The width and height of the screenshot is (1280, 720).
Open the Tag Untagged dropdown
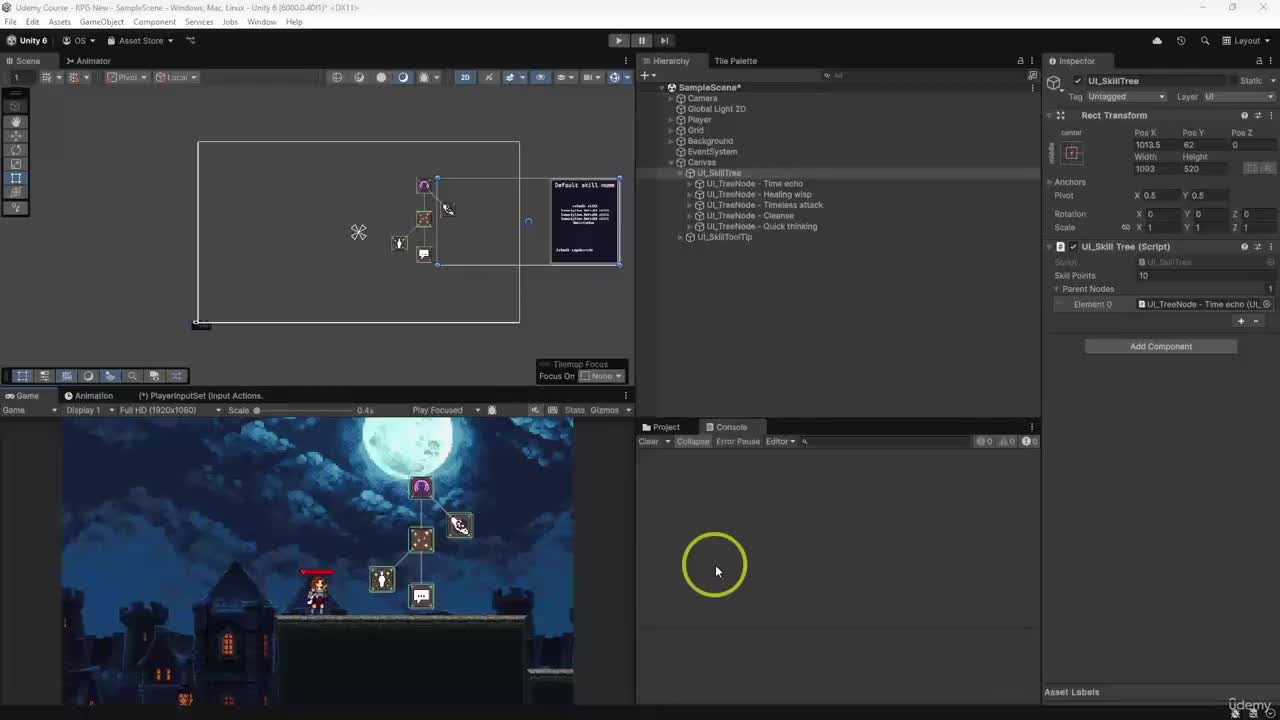(1126, 97)
